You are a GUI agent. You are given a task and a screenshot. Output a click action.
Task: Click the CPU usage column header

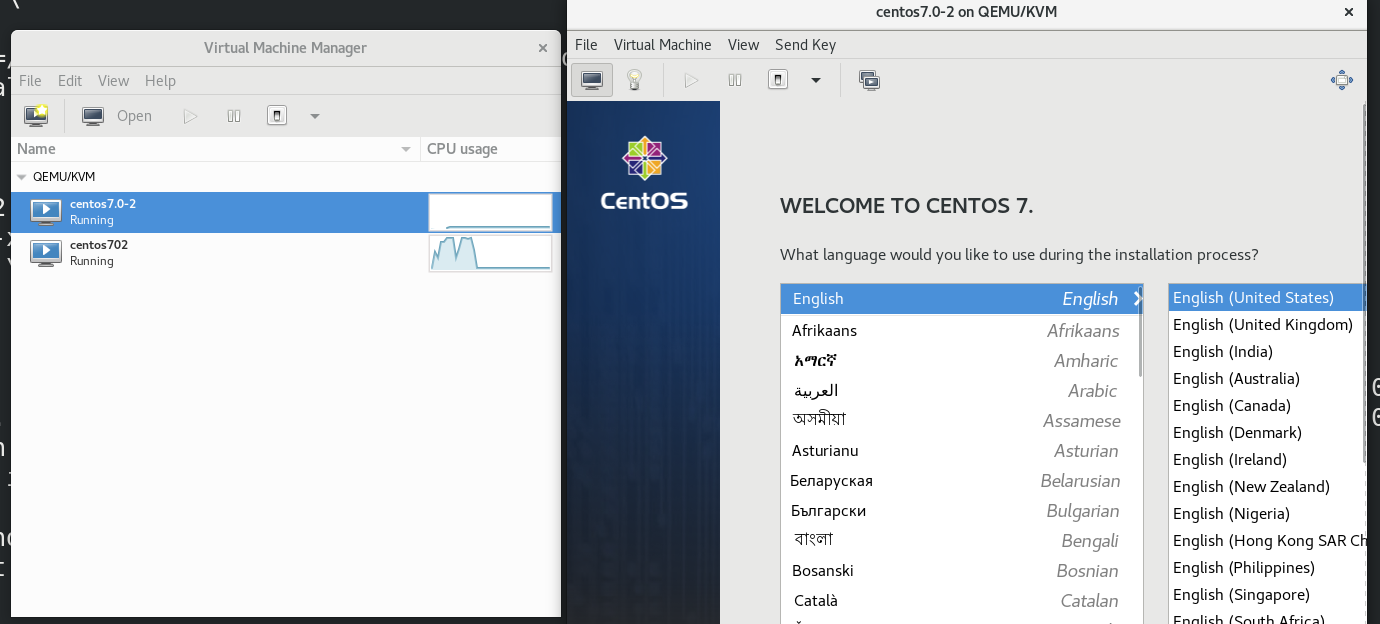490,149
